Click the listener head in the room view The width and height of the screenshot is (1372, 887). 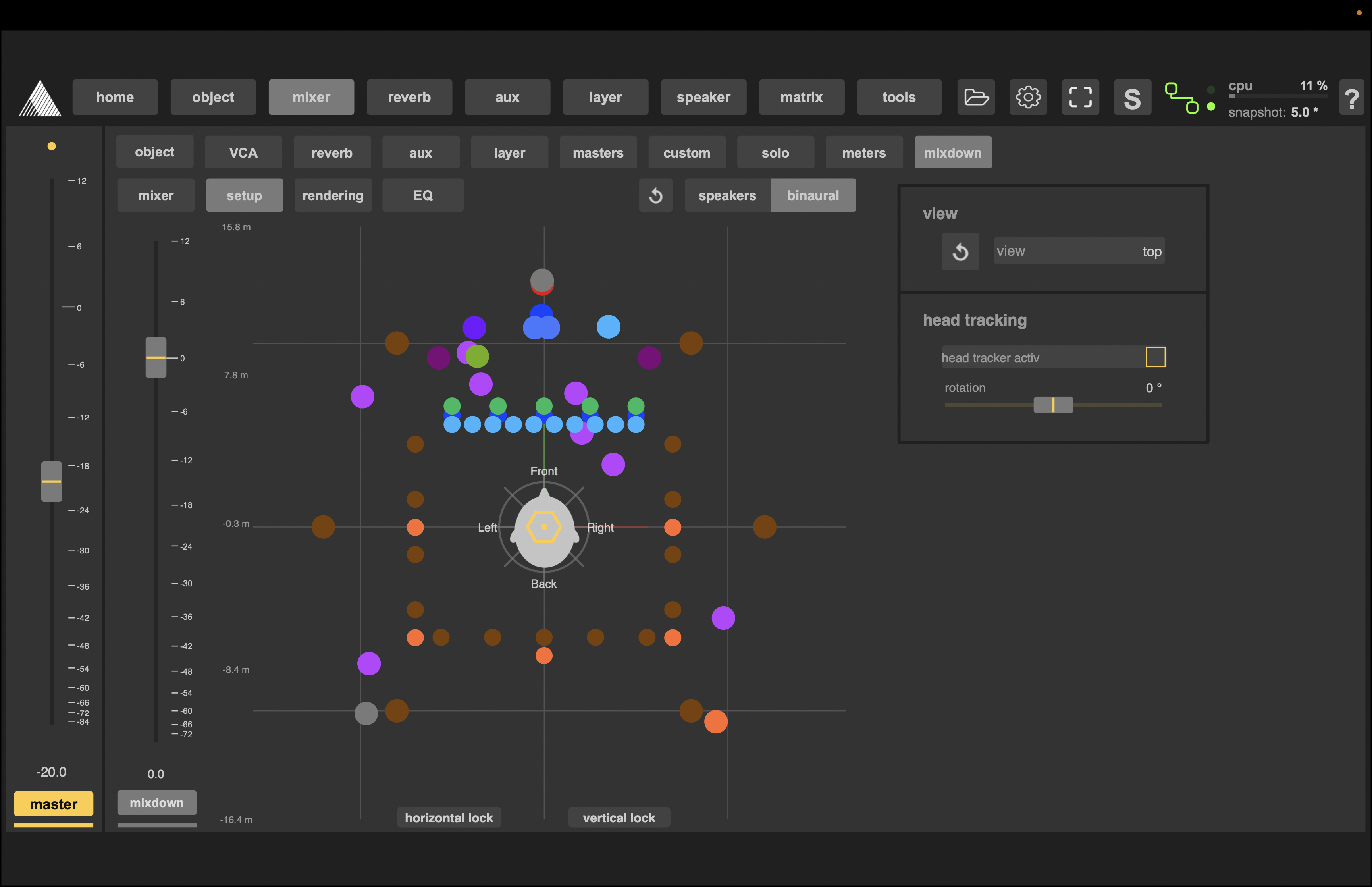(x=543, y=528)
